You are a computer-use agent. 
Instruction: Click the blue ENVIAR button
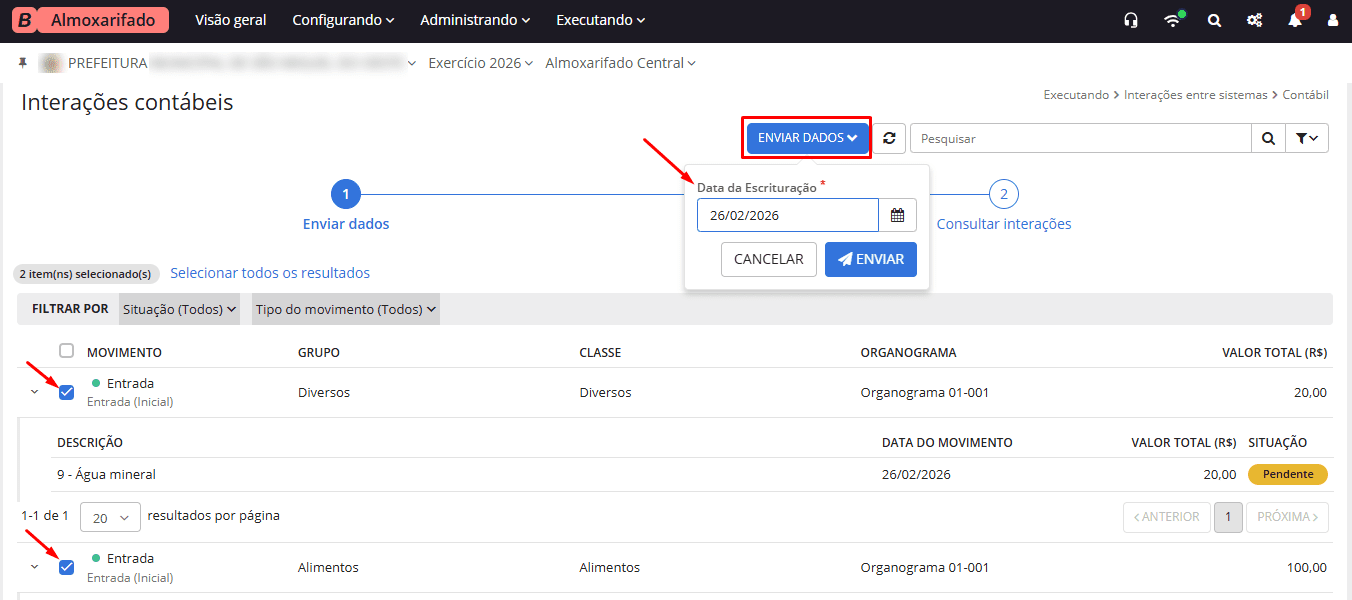870,259
